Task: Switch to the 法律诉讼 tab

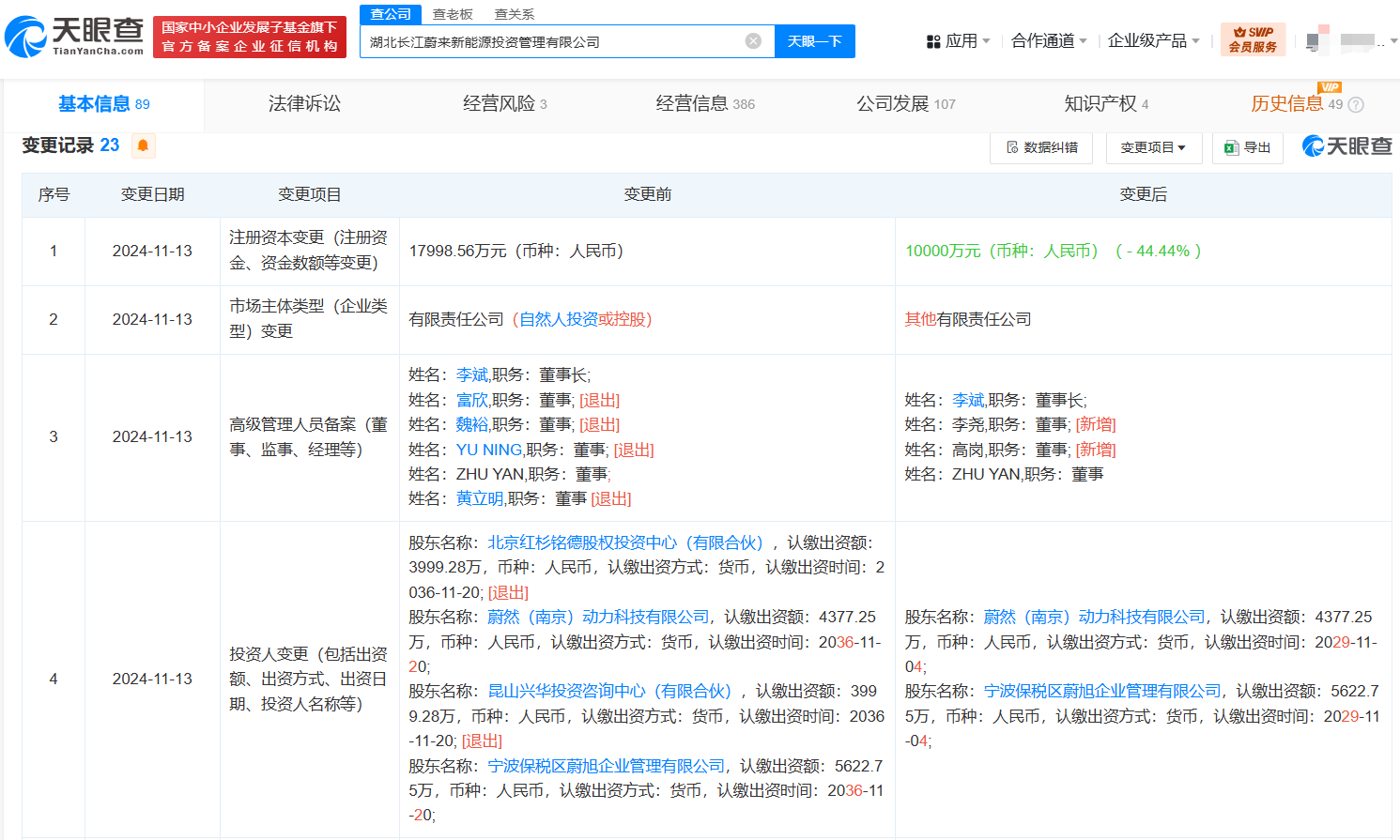Action: pyautogui.click(x=304, y=104)
